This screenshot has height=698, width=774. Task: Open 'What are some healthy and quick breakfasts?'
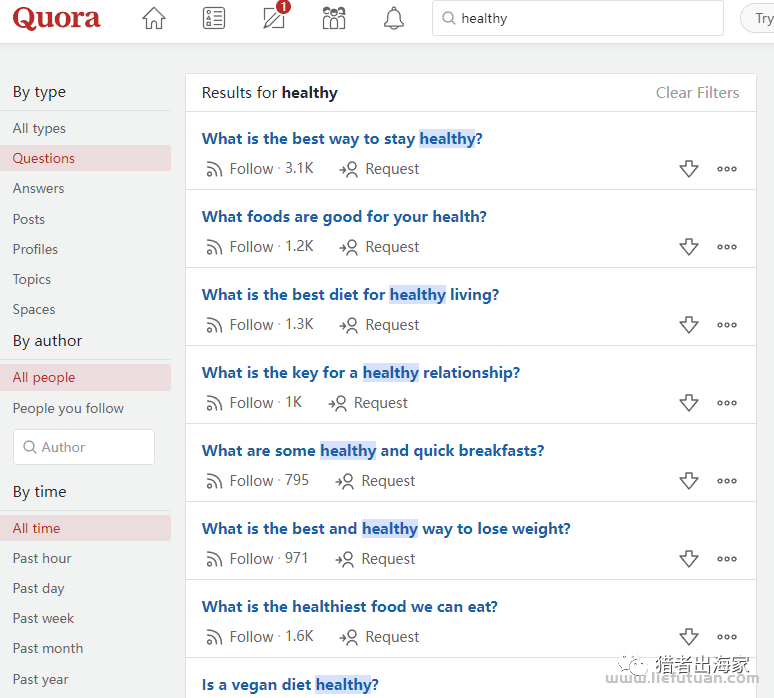(x=373, y=451)
